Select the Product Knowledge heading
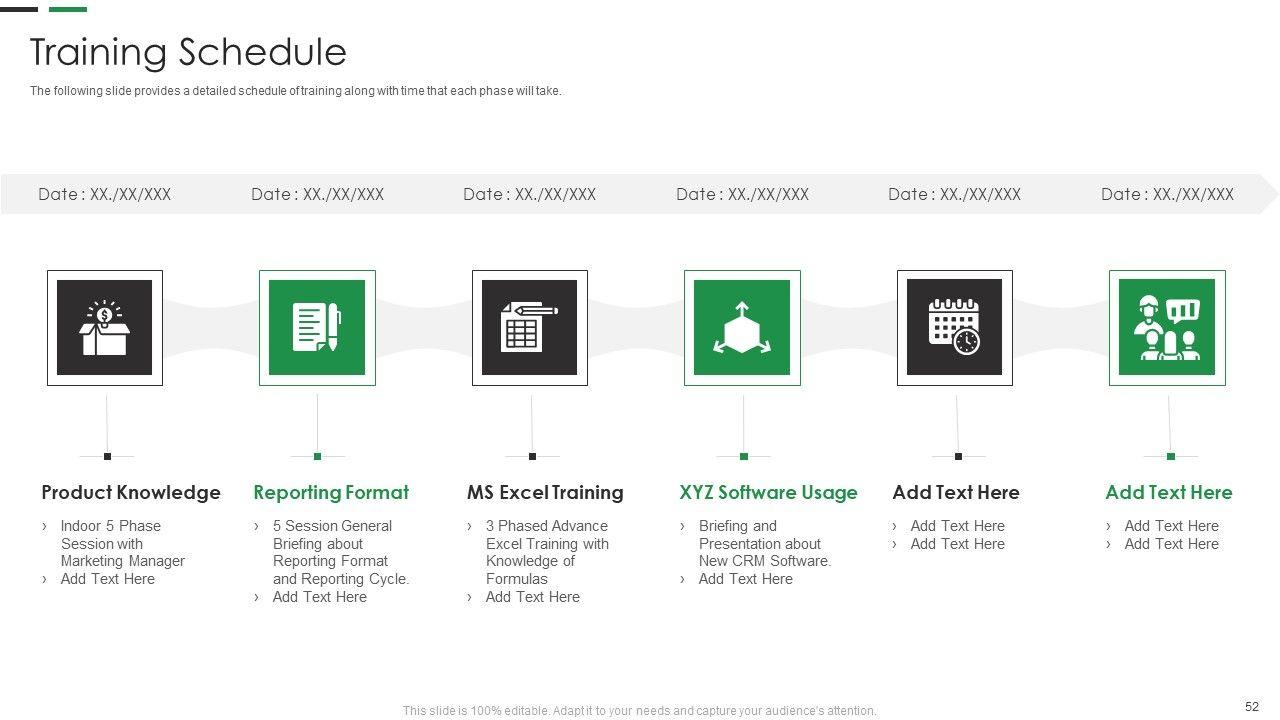 [x=131, y=492]
